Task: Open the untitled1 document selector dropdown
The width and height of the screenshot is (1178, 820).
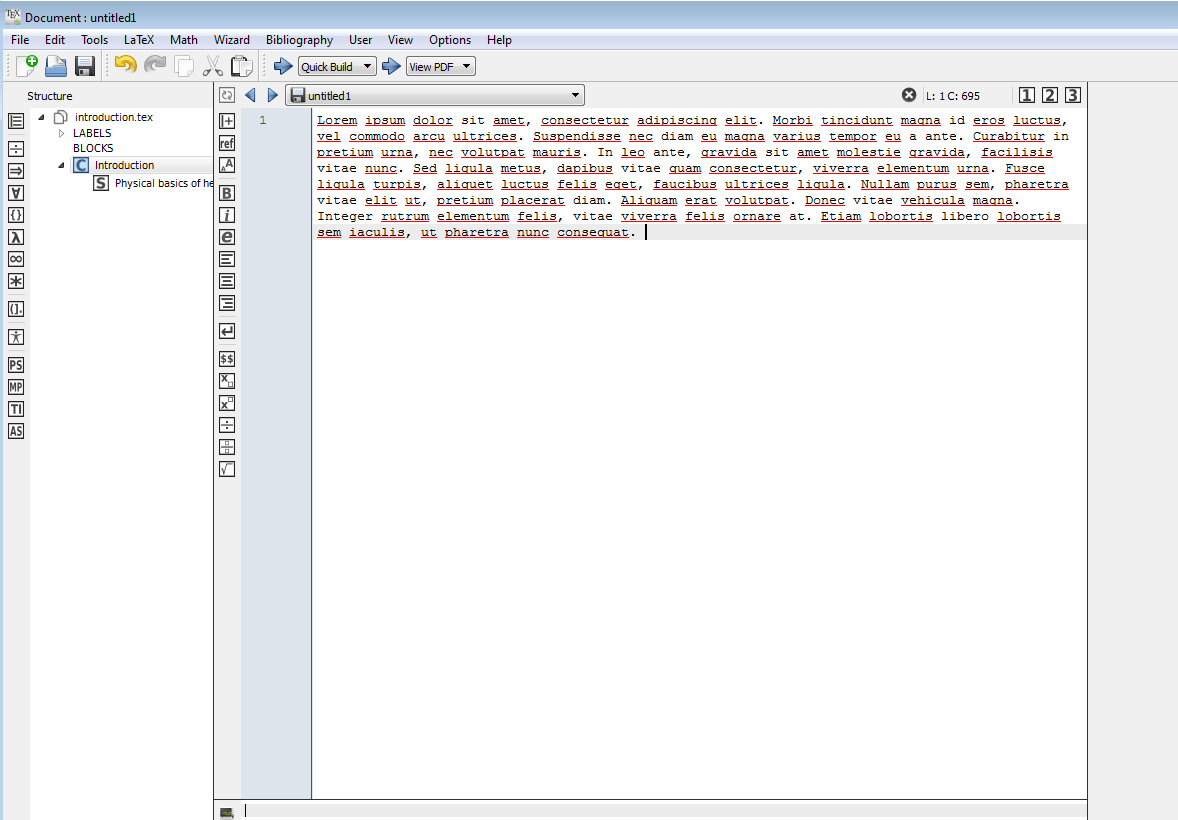Action: coord(435,95)
